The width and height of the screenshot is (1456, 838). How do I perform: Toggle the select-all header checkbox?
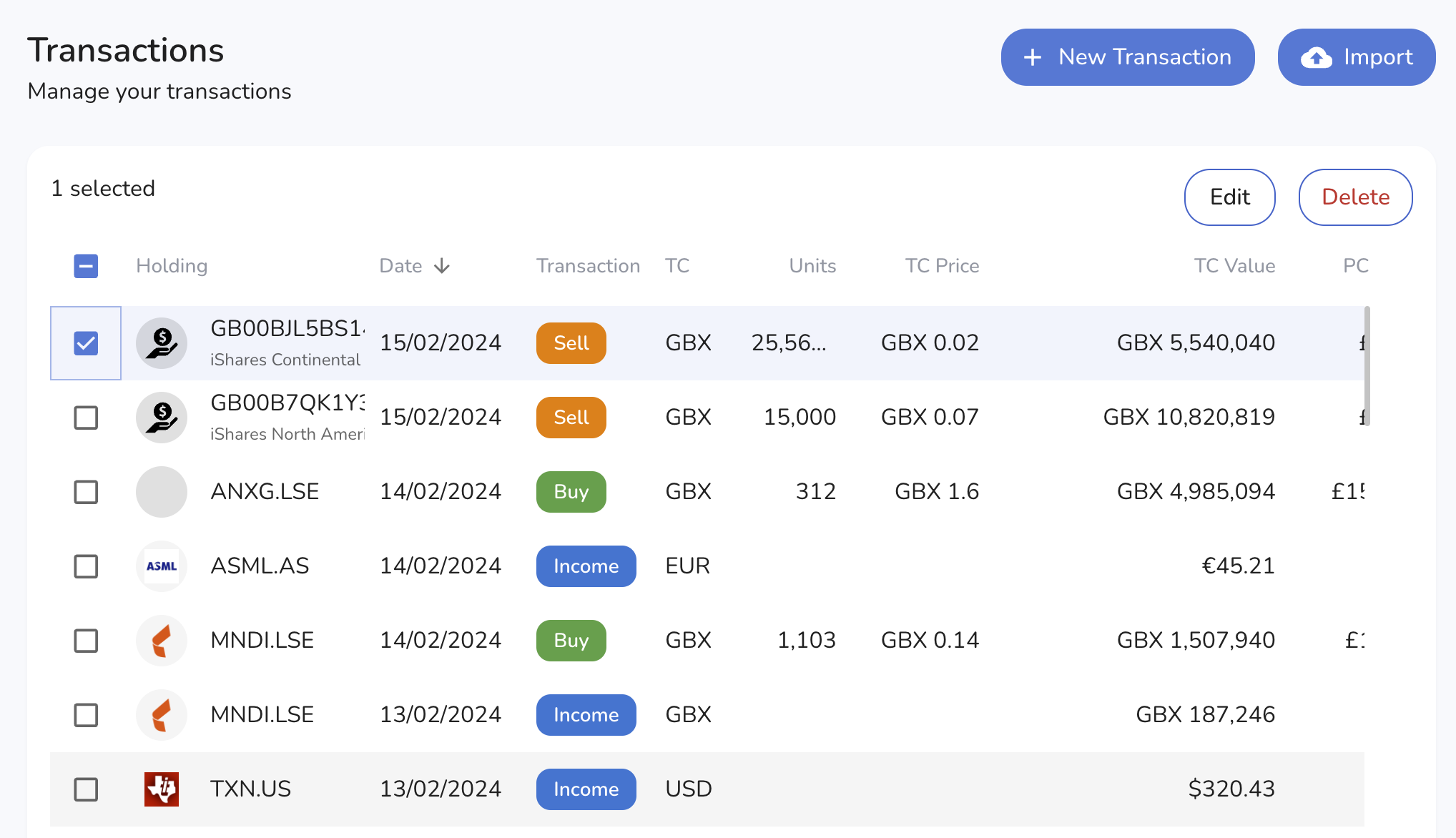pyautogui.click(x=86, y=266)
